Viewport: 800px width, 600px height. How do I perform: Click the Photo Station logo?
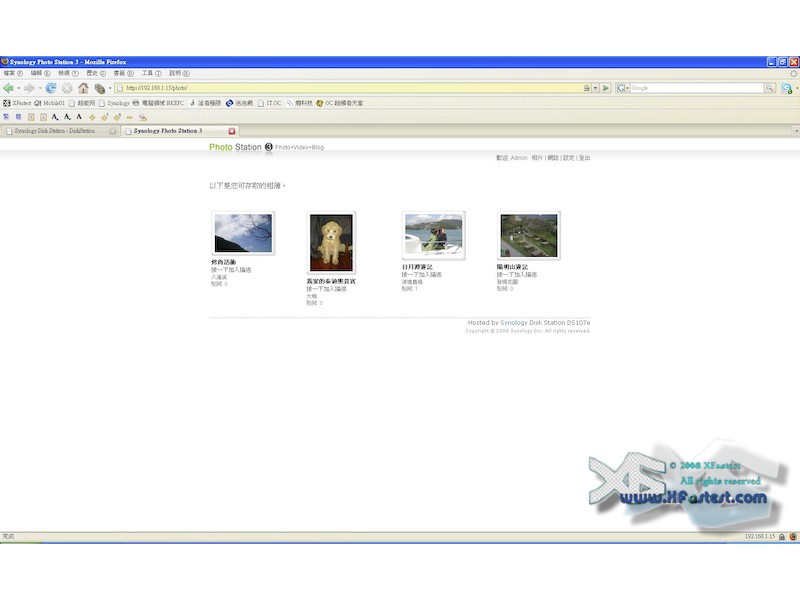pyautogui.click(x=241, y=147)
